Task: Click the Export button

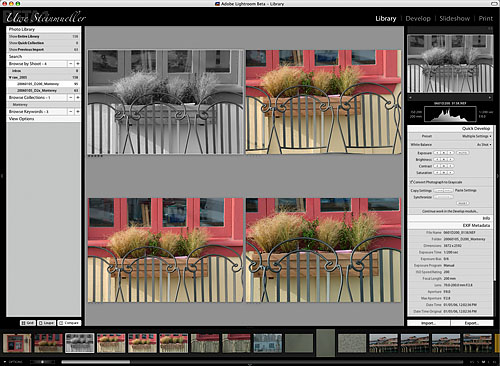Action: tap(472, 323)
